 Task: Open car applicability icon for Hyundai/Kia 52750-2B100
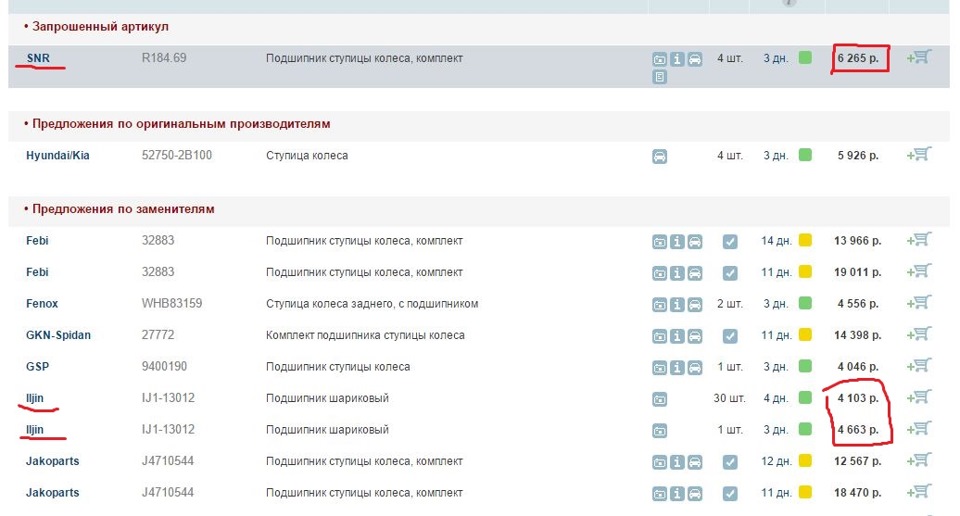pyautogui.click(x=659, y=157)
